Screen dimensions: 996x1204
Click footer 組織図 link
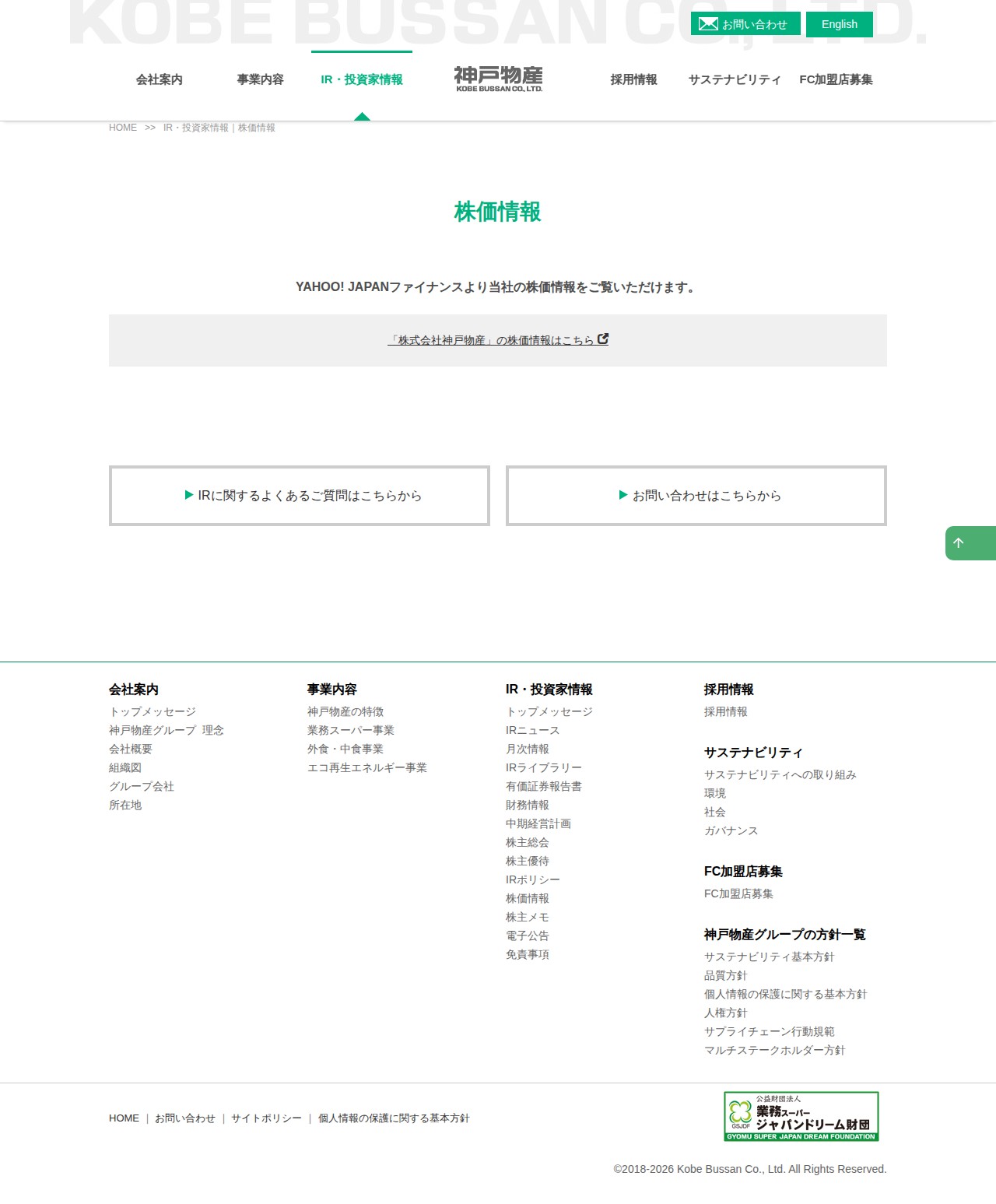click(x=125, y=767)
